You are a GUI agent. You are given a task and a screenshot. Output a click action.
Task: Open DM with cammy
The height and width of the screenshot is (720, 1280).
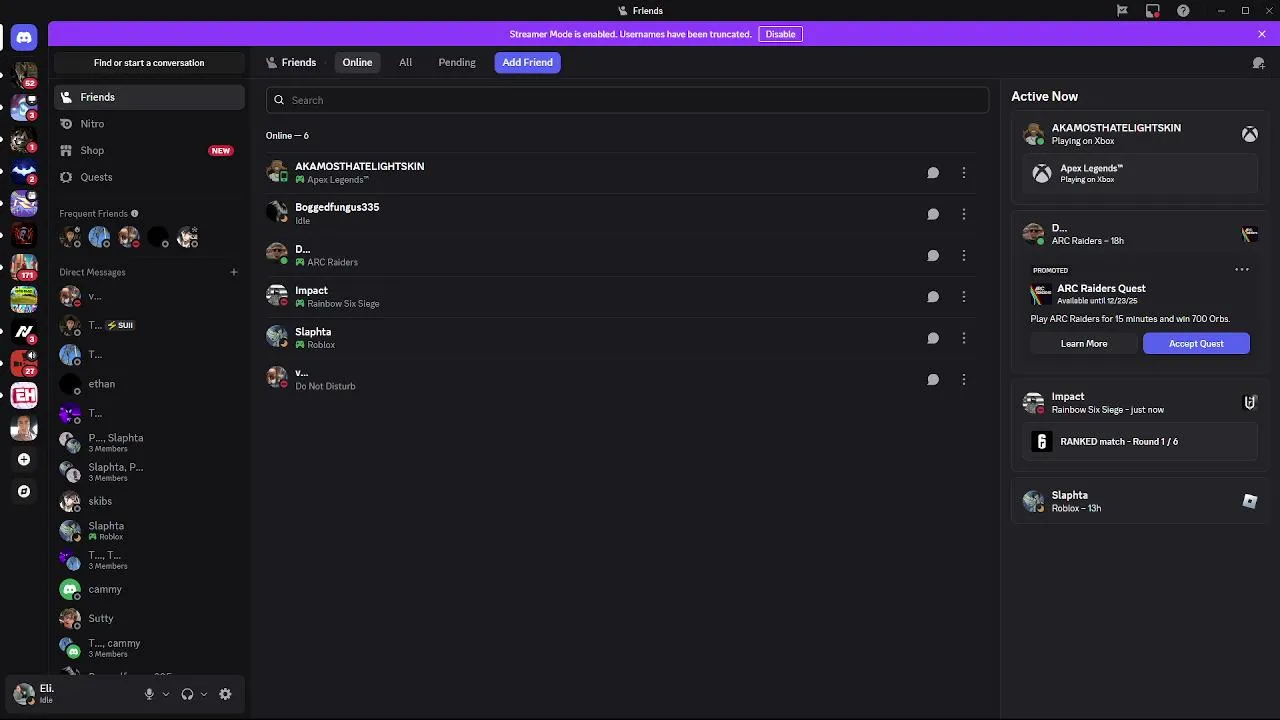coord(149,589)
